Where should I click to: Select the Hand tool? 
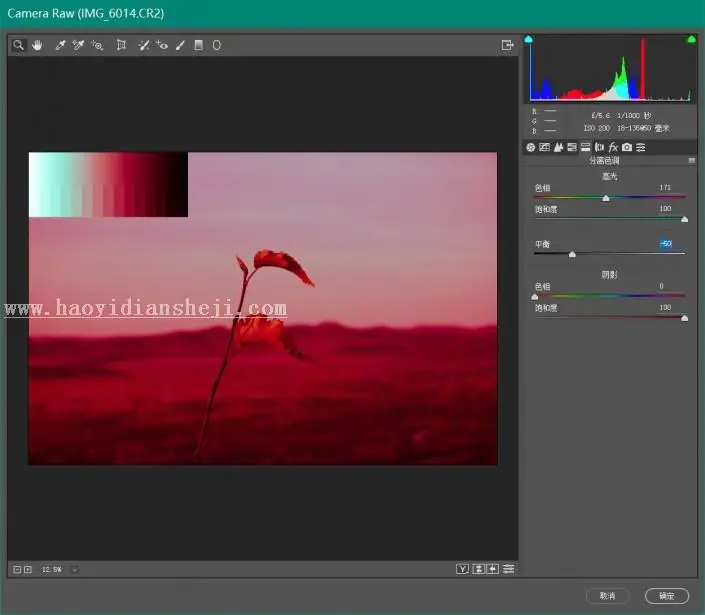[x=37, y=45]
